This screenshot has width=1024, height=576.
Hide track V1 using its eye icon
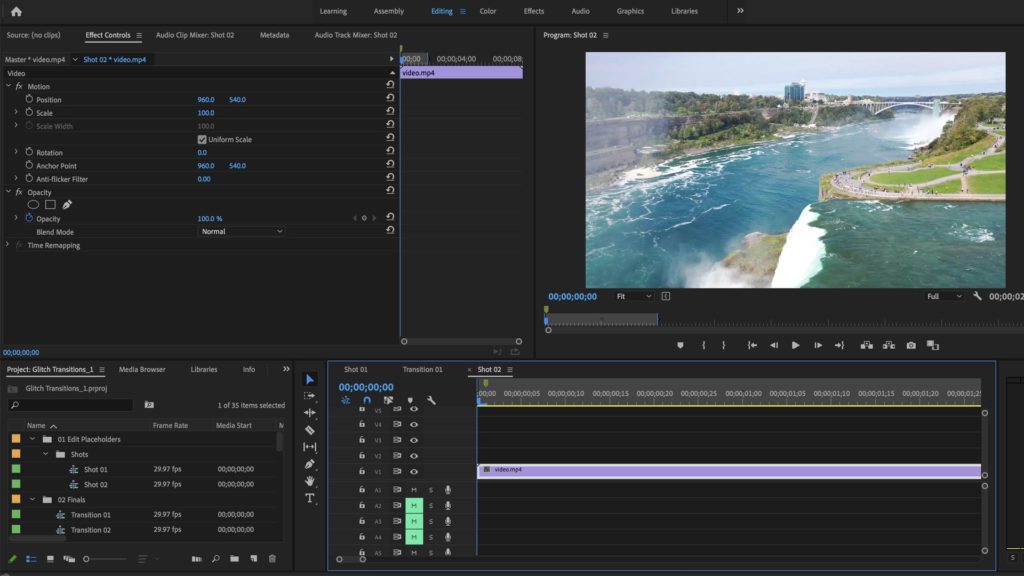(414, 471)
